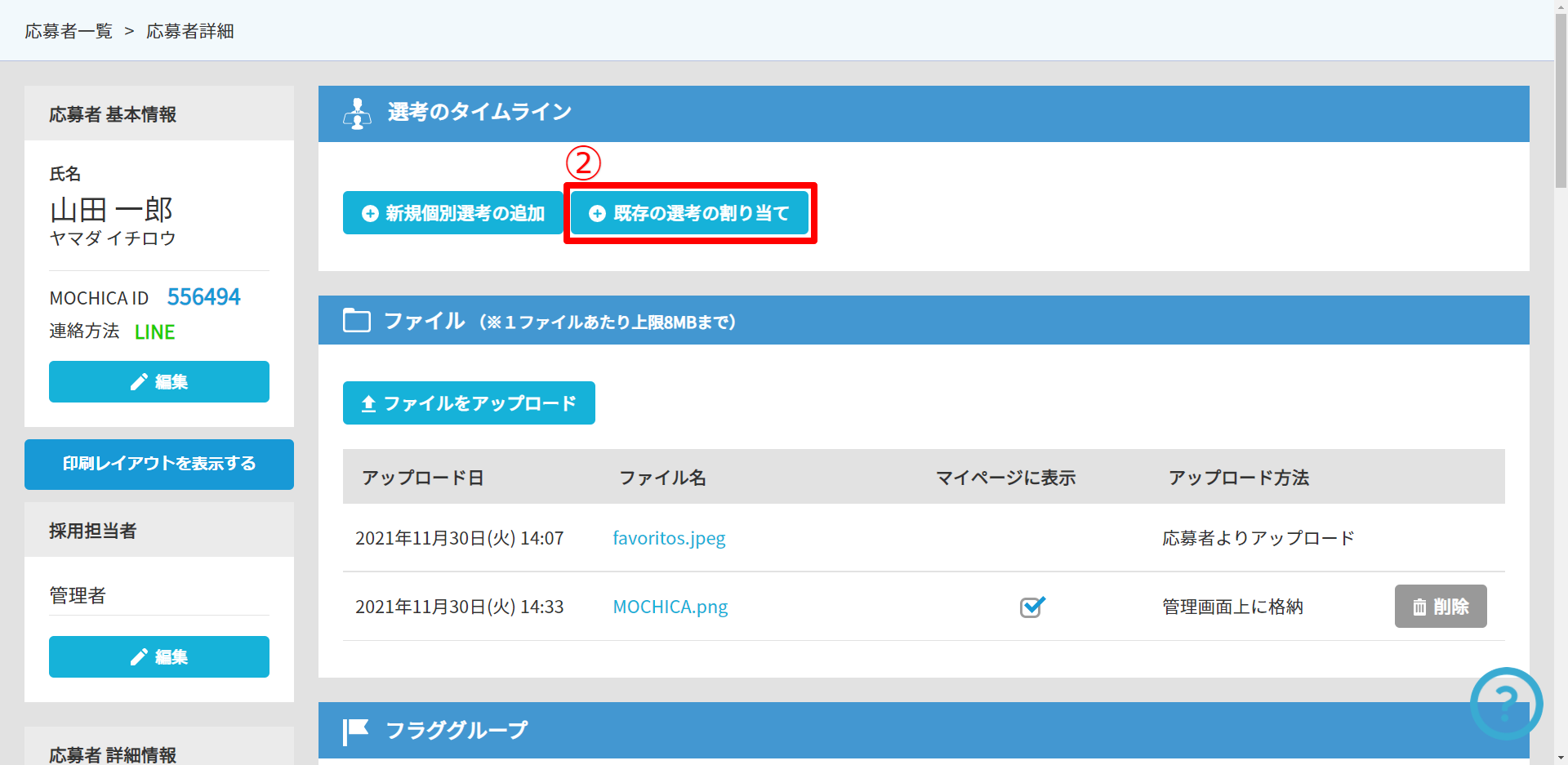Image resolution: width=1568 pixels, height=765 pixels.
Task: Click the vertical page scrollbar thumb
Action: pos(1561,98)
